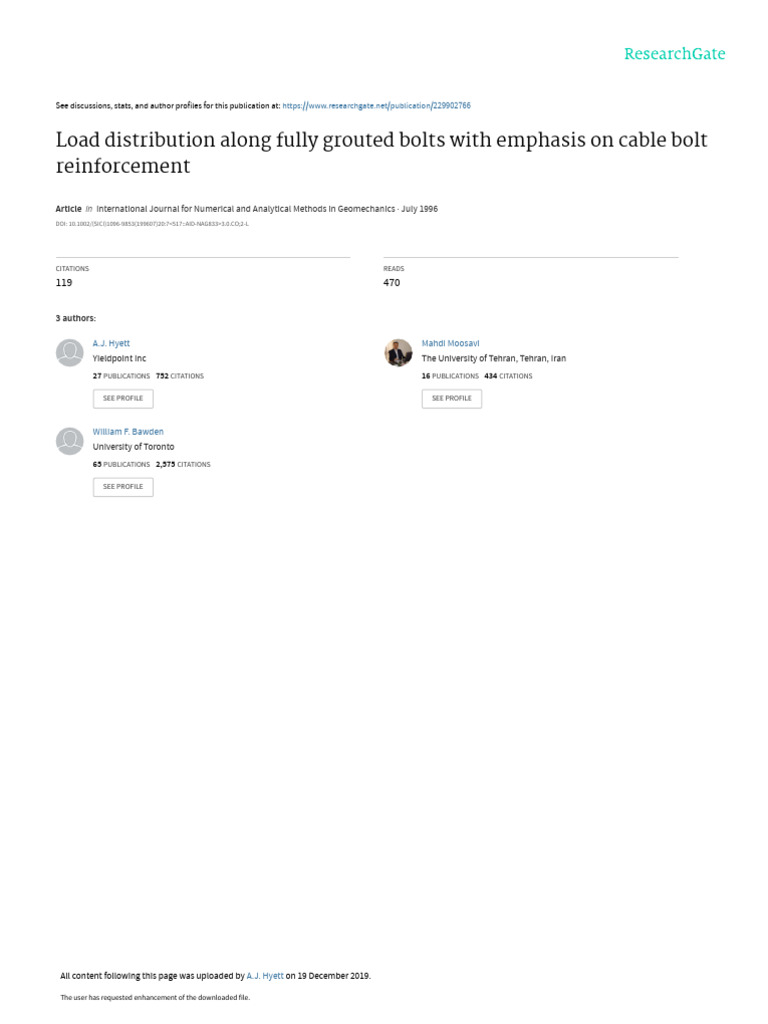768x1024 pixels.
Task: Click the reads count 470
Action: (x=392, y=283)
